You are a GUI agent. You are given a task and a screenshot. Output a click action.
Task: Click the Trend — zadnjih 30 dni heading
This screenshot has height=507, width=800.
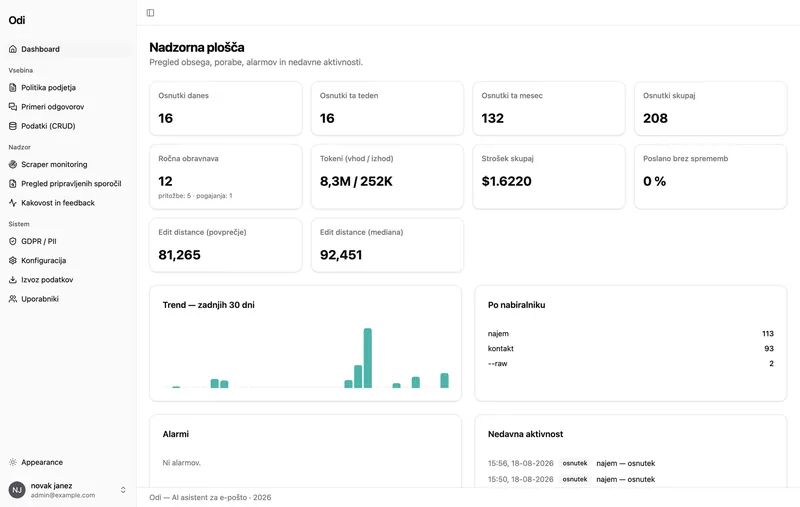coord(208,305)
